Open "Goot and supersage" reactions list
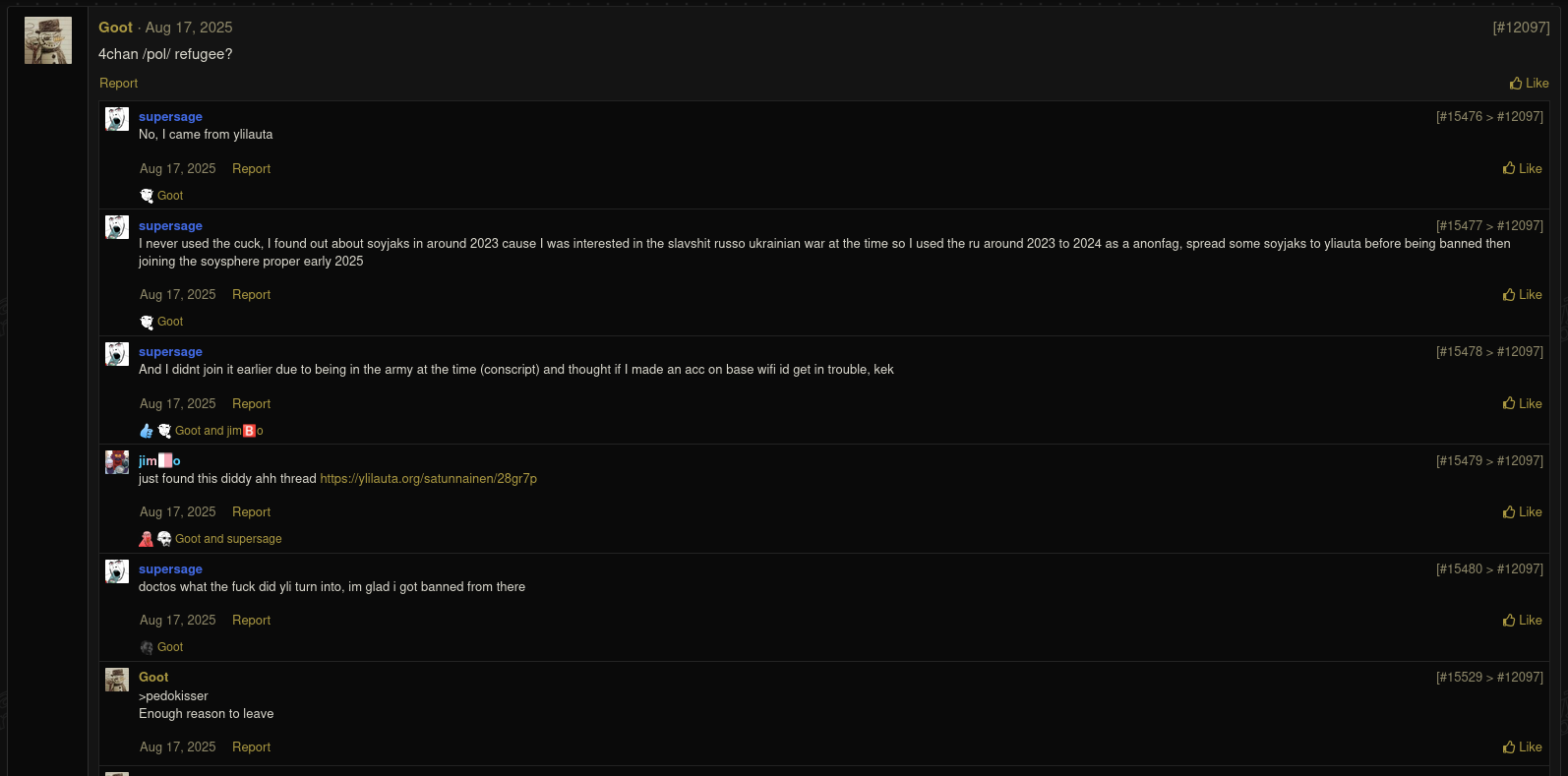The image size is (1568, 776). coord(228,539)
